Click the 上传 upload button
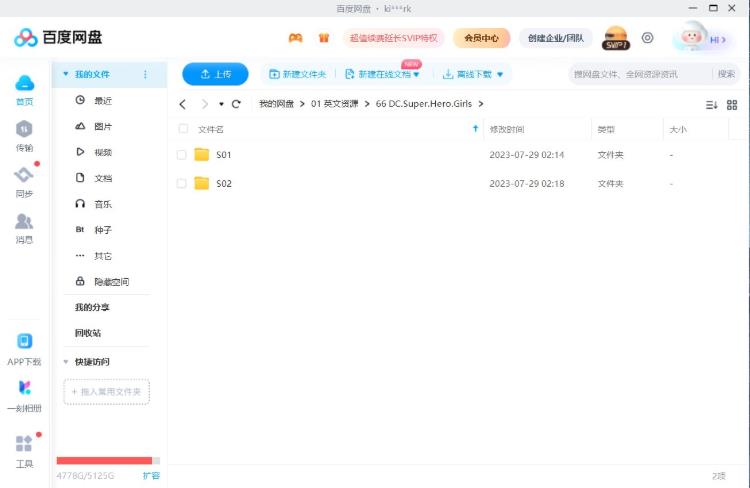Screen dimensions: 750x488 (x=215, y=74)
